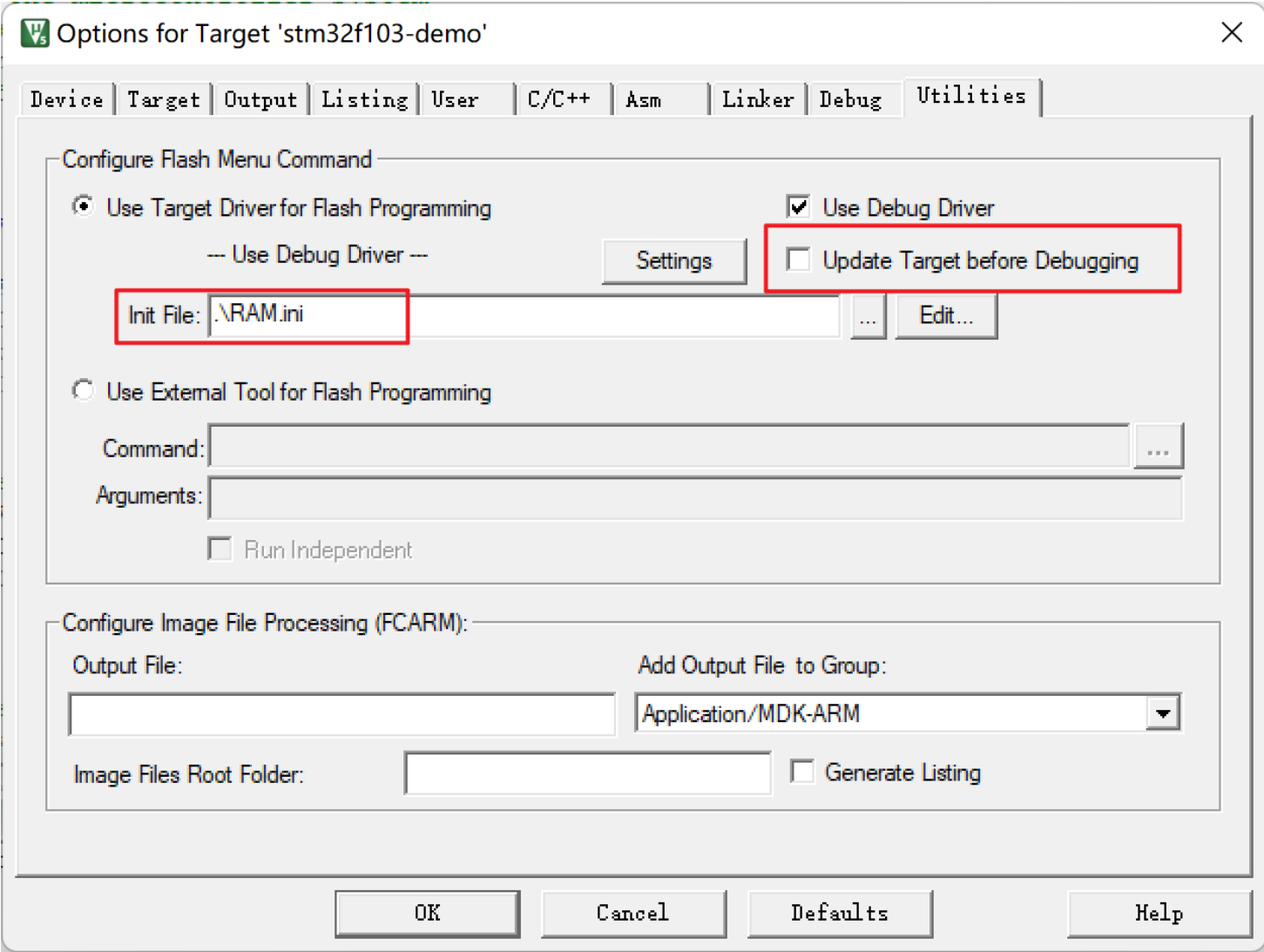Image resolution: width=1264 pixels, height=952 pixels.
Task: Disable Use Debug Driver
Action: [x=796, y=207]
